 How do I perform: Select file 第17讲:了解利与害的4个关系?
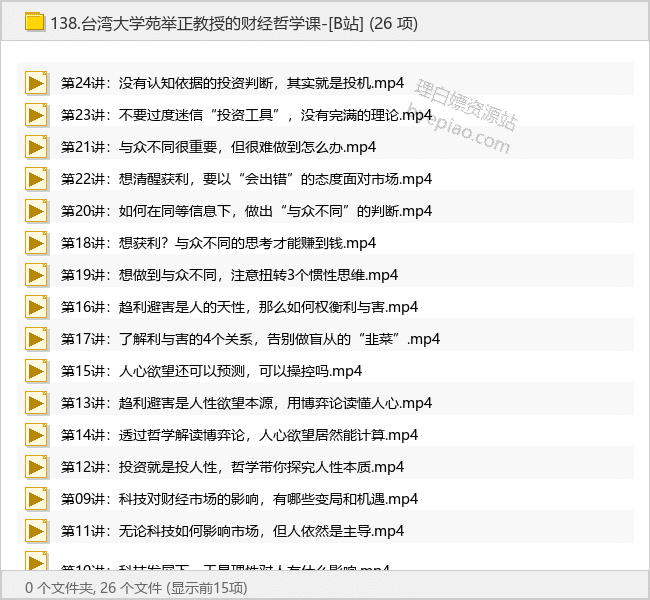pos(250,339)
